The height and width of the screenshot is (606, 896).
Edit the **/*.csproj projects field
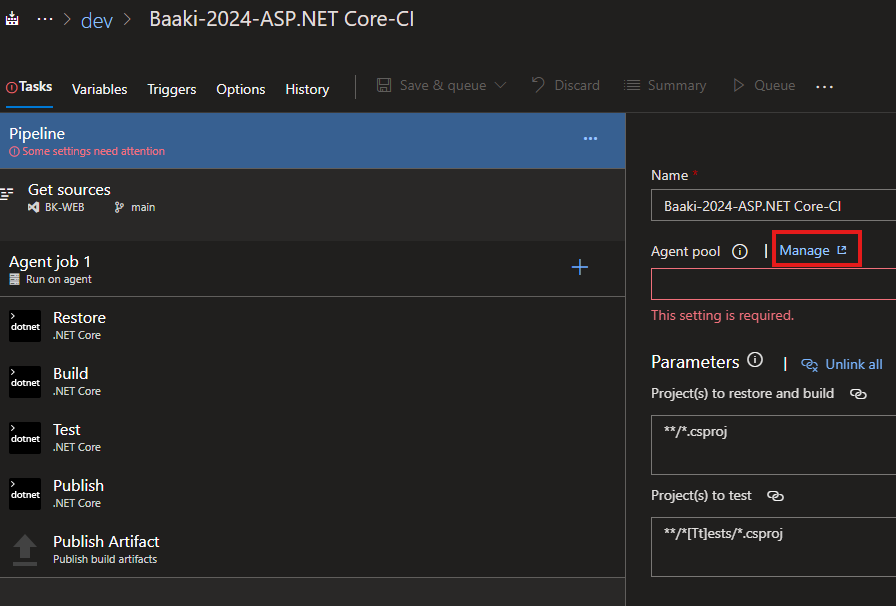coord(773,445)
